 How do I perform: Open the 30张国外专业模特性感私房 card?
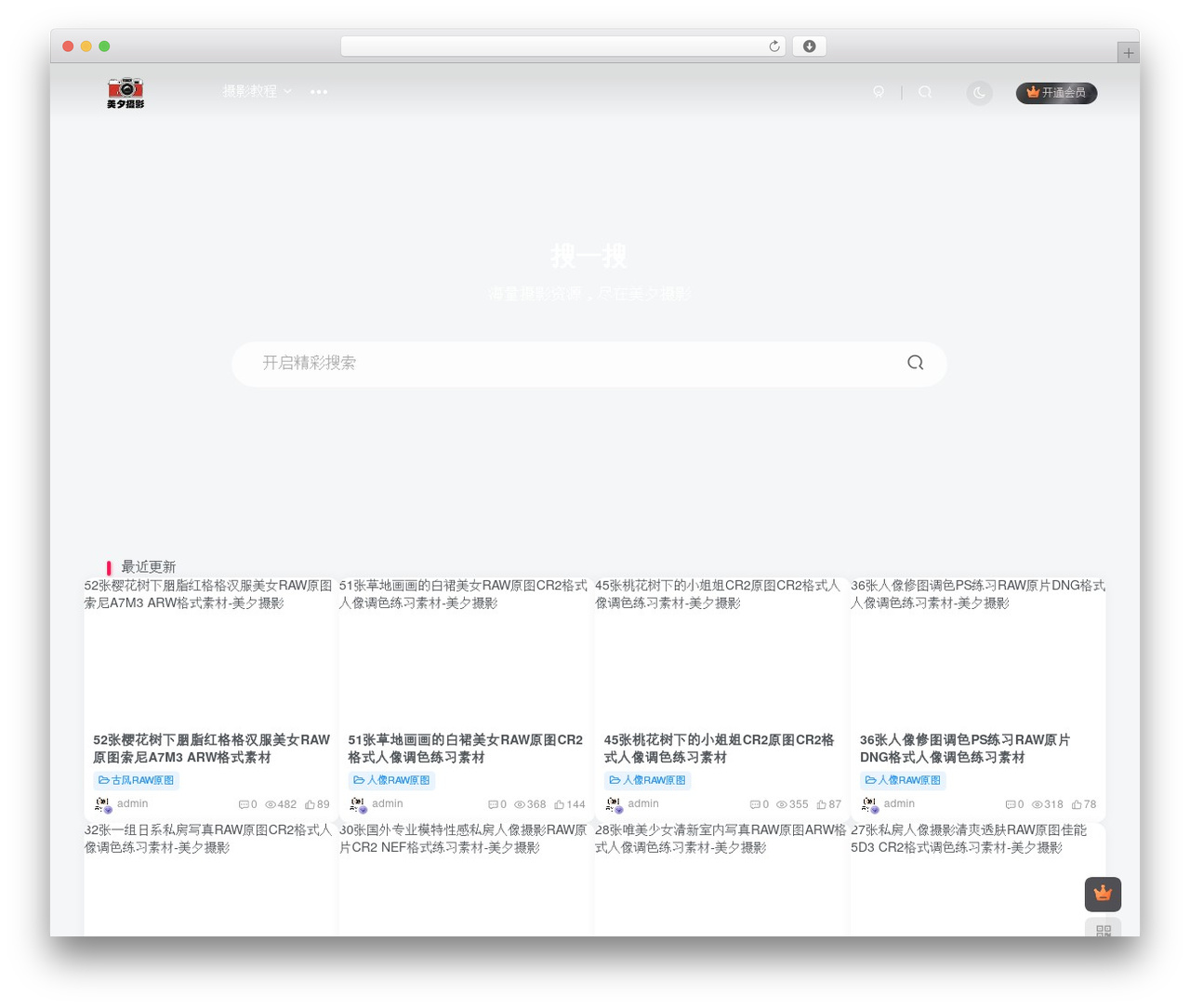click(465, 879)
